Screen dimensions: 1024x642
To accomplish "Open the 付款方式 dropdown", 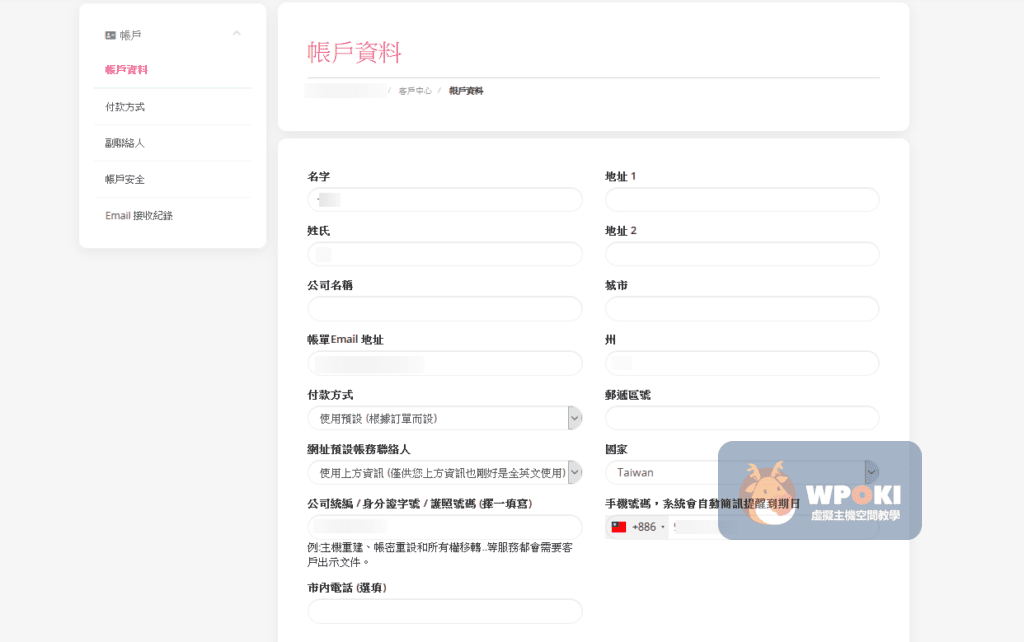I will (x=445, y=418).
